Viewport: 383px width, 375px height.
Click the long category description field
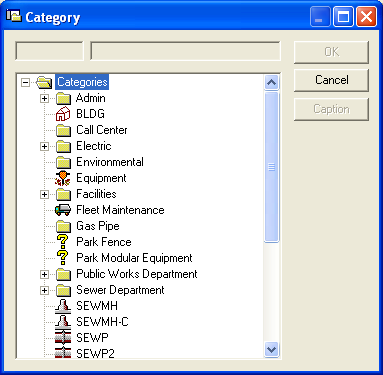(185, 51)
